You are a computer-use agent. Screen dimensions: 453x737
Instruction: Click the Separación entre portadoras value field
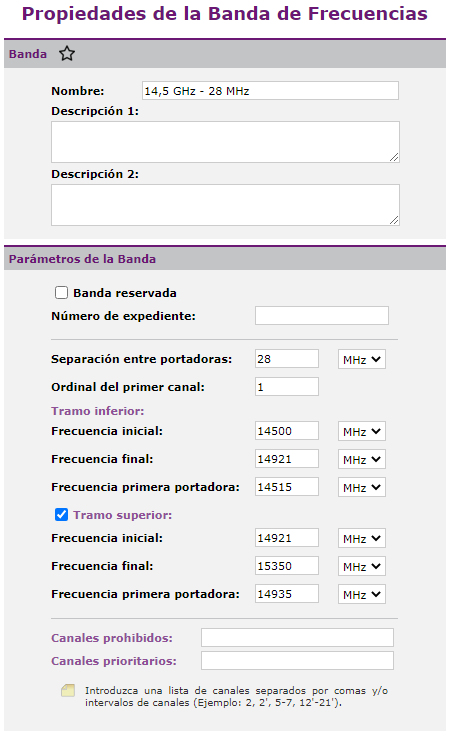point(287,359)
